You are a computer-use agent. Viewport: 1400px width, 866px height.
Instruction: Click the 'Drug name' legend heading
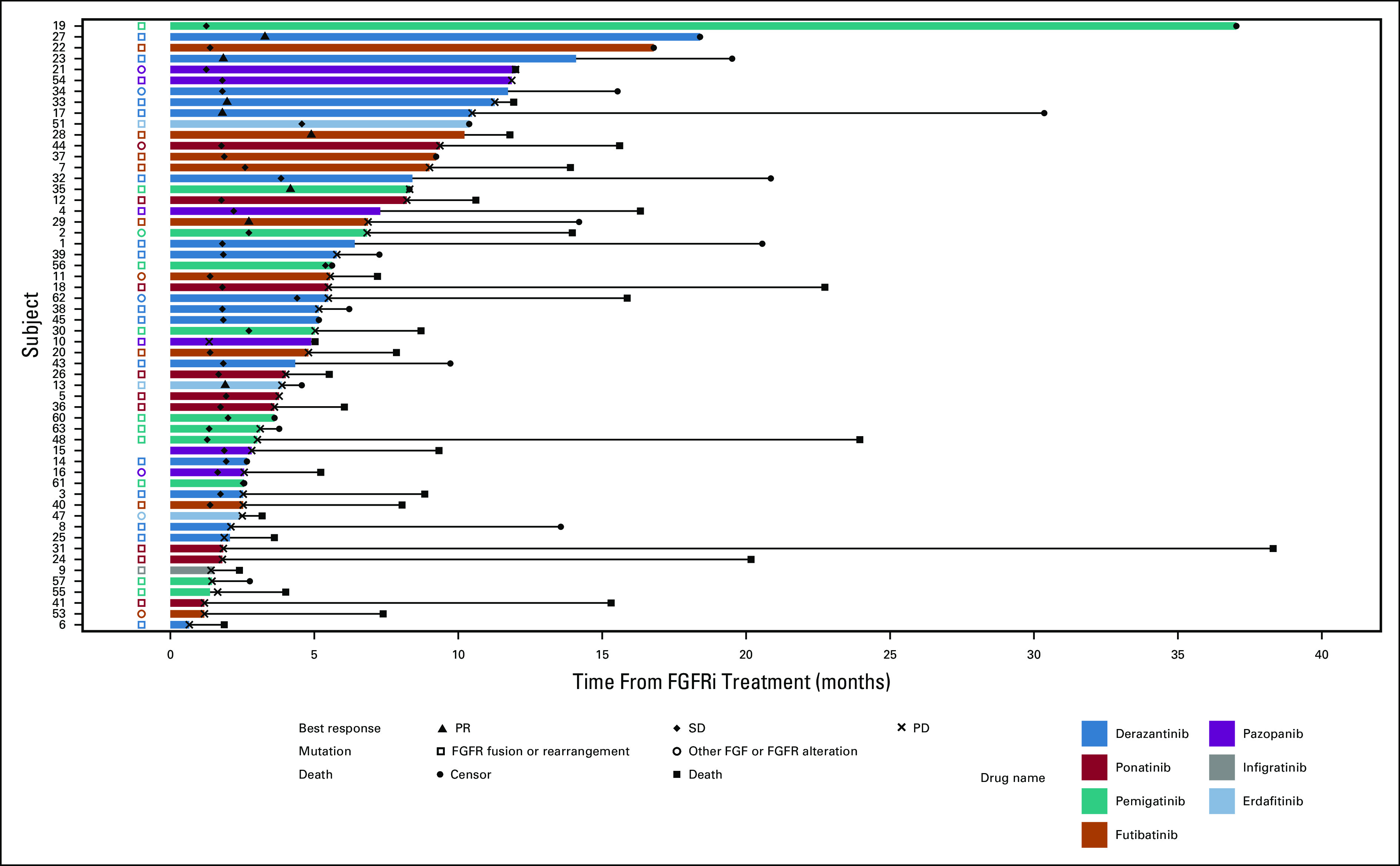pos(1013,778)
